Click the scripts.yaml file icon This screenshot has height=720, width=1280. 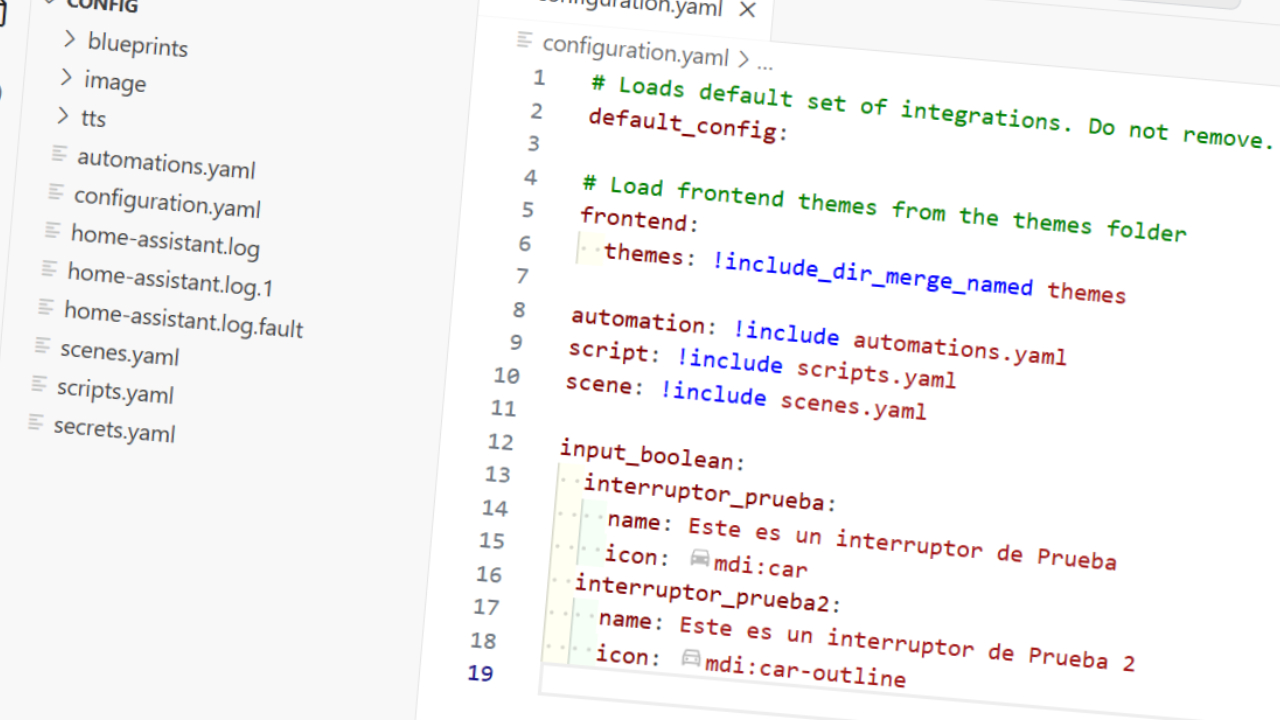pyautogui.click(x=39, y=384)
